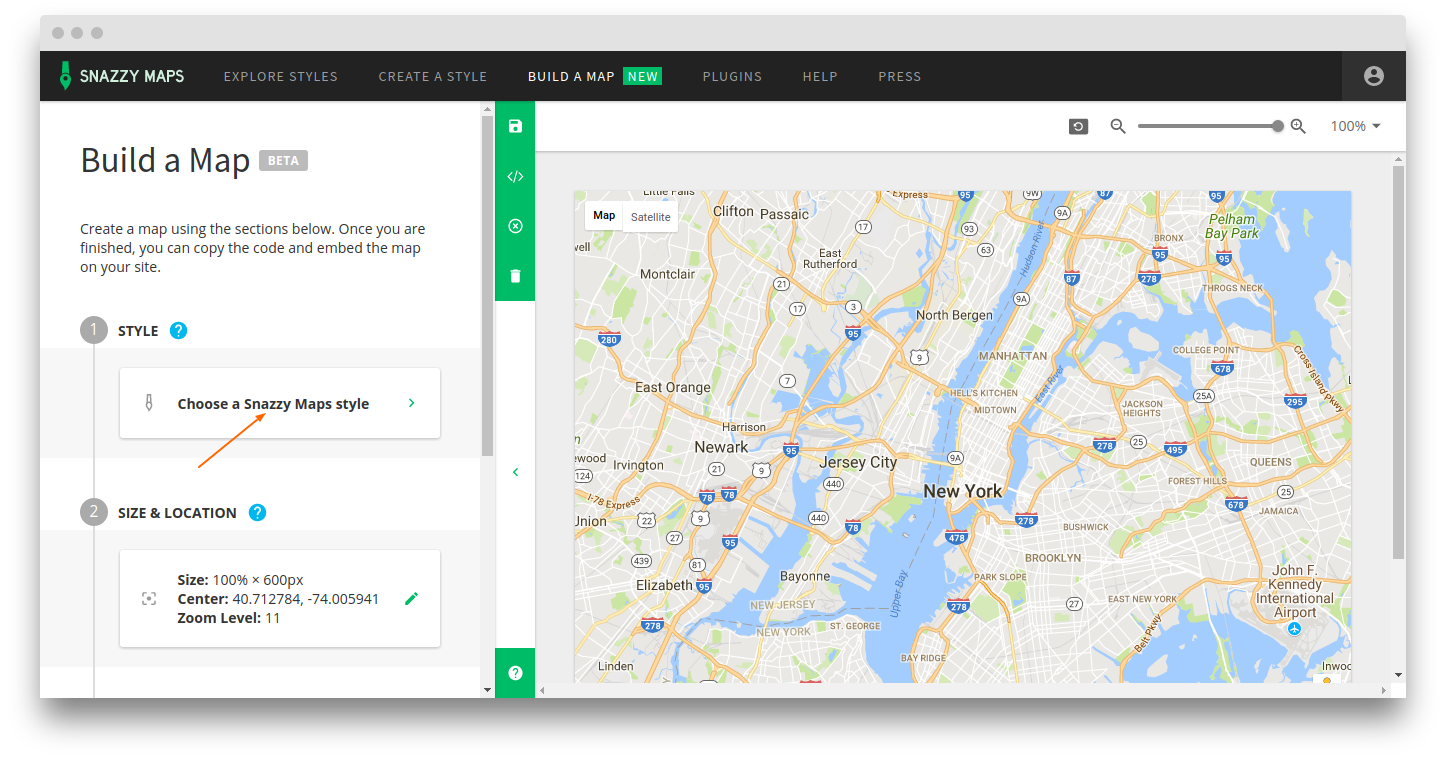This screenshot has width=1446, height=768.
Task: Zoom out with the minus magnifier icon
Action: click(x=1118, y=126)
